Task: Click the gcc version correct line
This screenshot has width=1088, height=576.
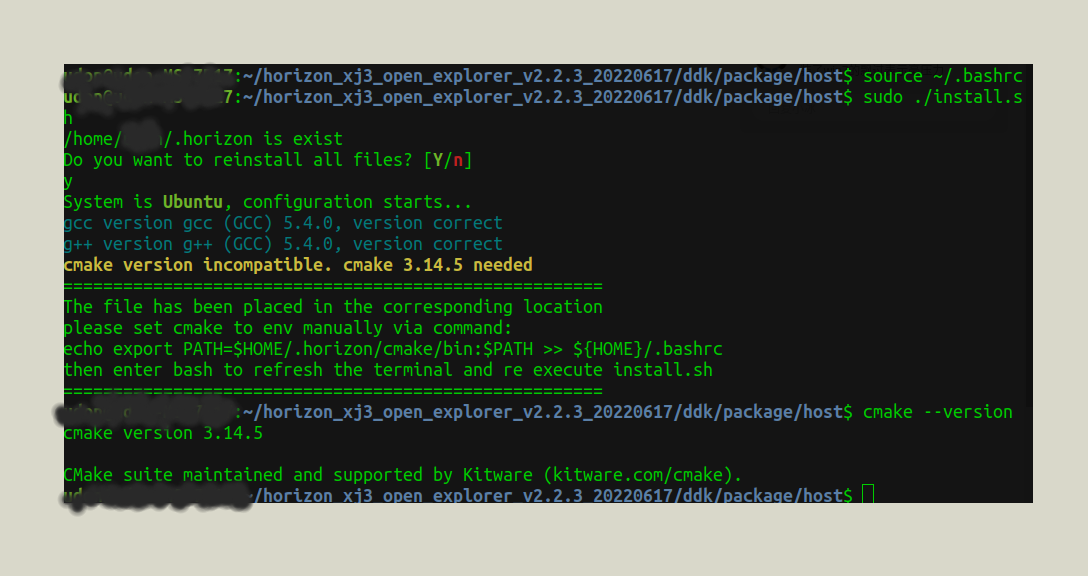Action: pyautogui.click(x=282, y=223)
